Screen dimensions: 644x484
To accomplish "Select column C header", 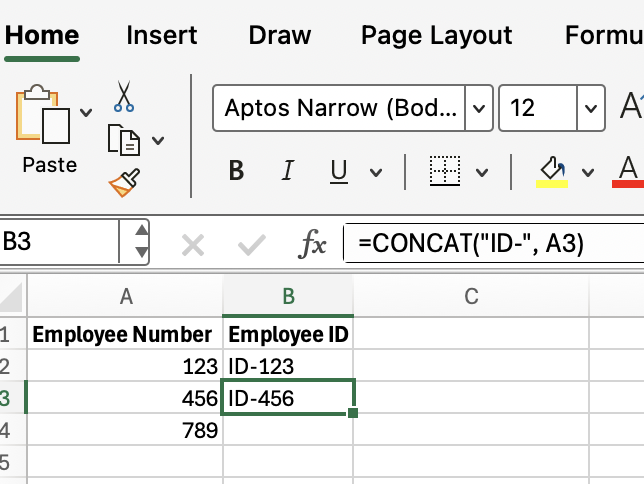I will tap(471, 296).
